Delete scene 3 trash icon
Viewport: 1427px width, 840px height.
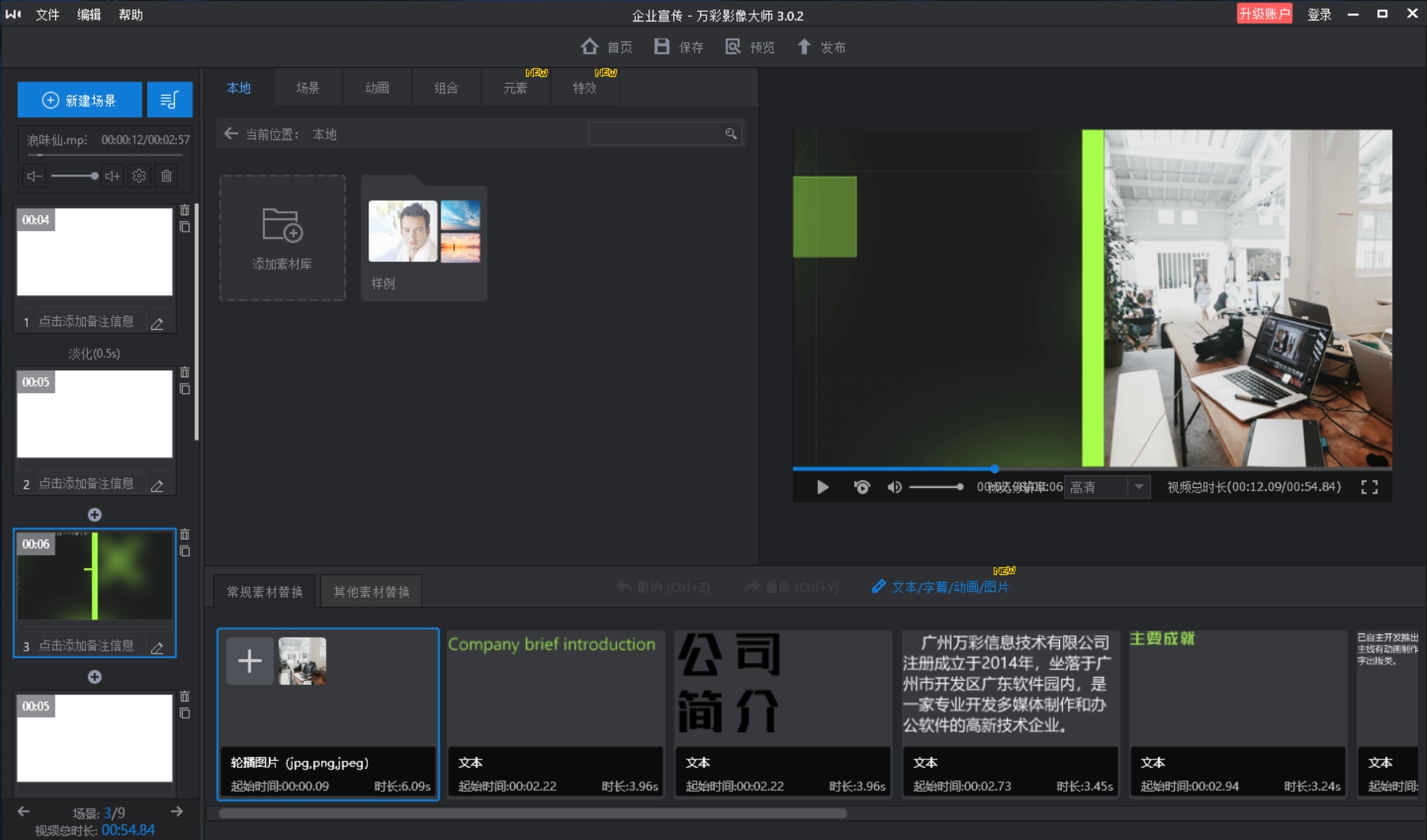[x=184, y=535]
